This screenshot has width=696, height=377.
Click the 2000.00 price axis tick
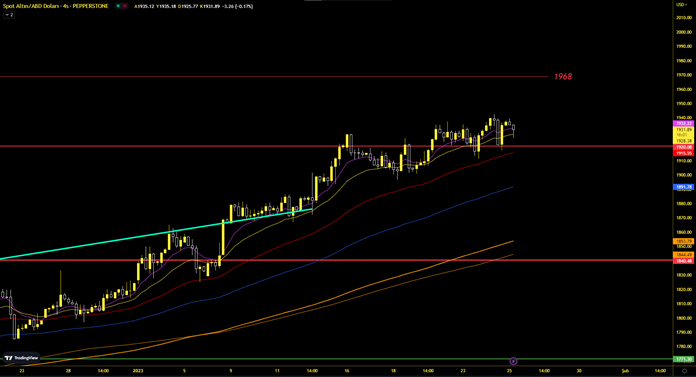(684, 32)
